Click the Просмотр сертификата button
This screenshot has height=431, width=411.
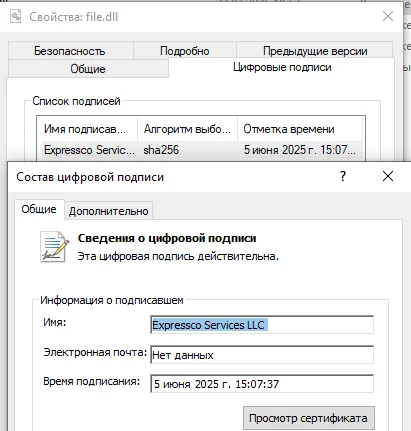point(309,418)
